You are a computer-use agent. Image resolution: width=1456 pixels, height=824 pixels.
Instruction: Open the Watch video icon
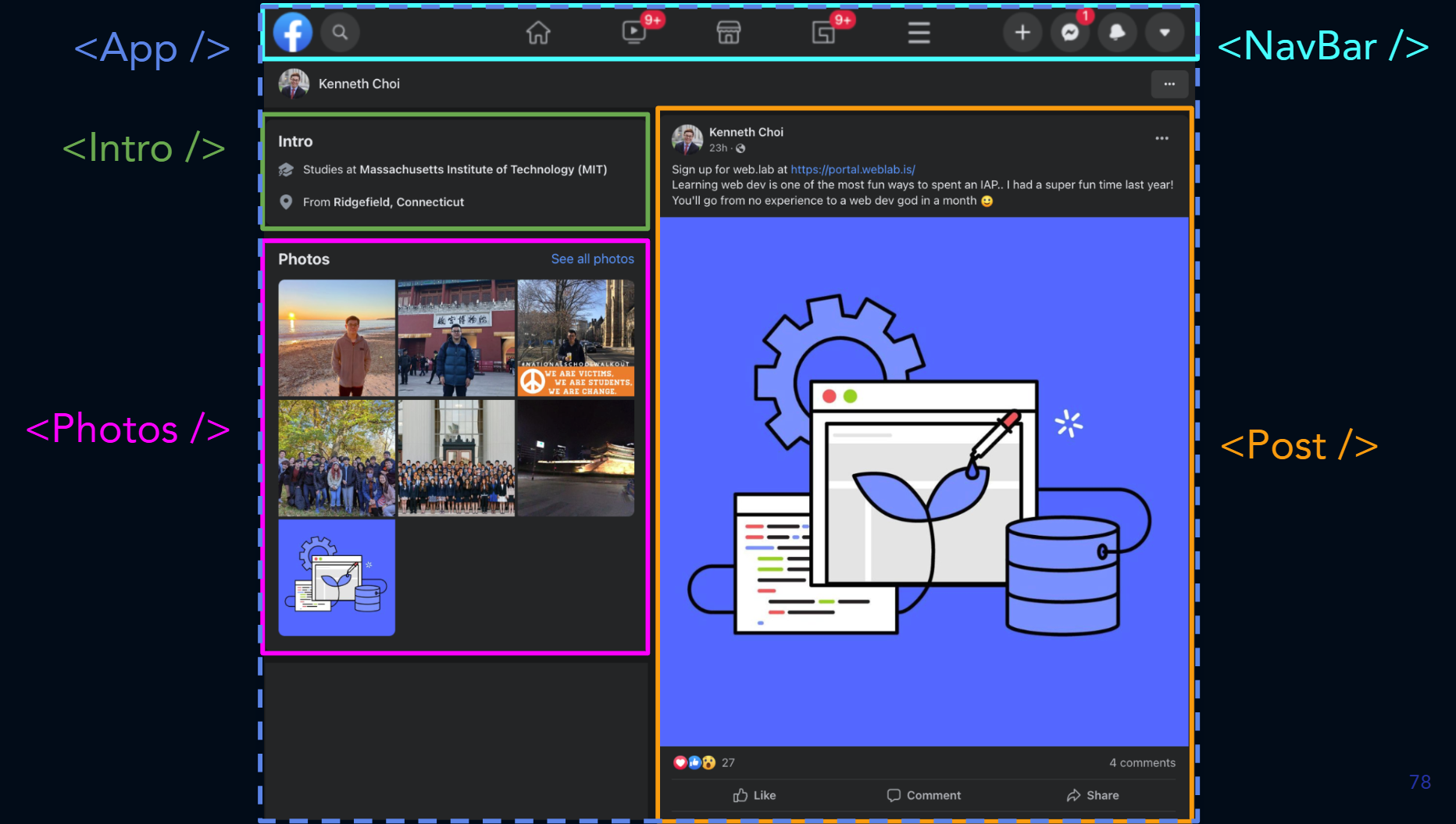(x=633, y=33)
